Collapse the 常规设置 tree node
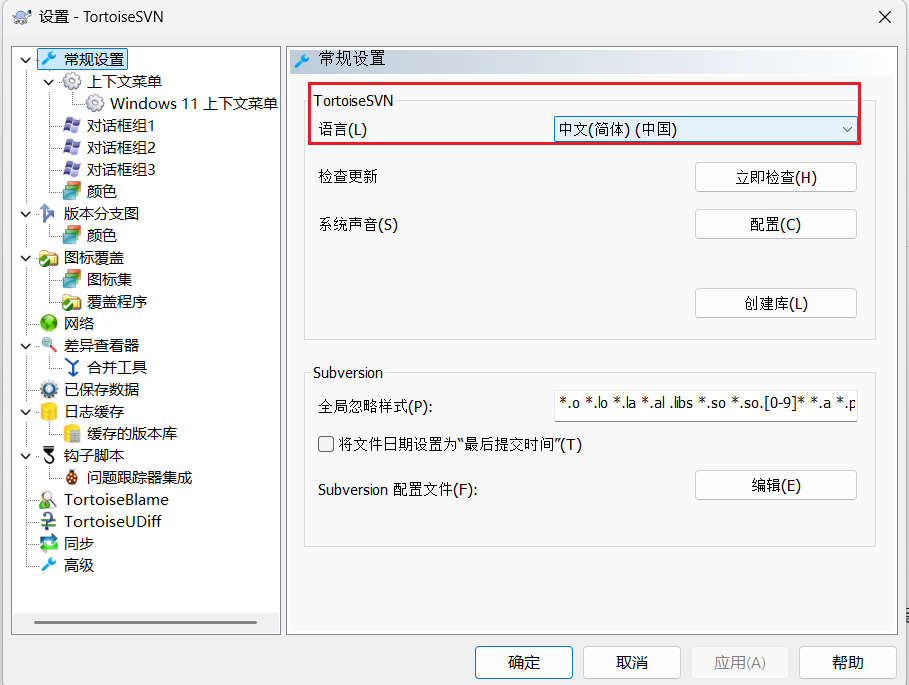The width and height of the screenshot is (909, 685). 26,60
